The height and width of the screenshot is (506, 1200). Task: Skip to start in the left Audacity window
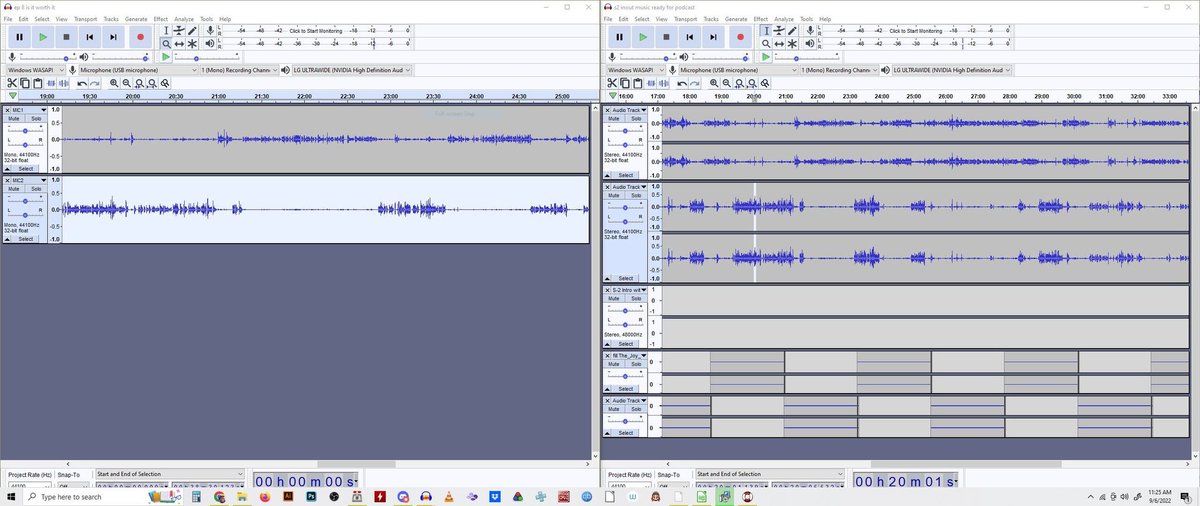(x=91, y=37)
